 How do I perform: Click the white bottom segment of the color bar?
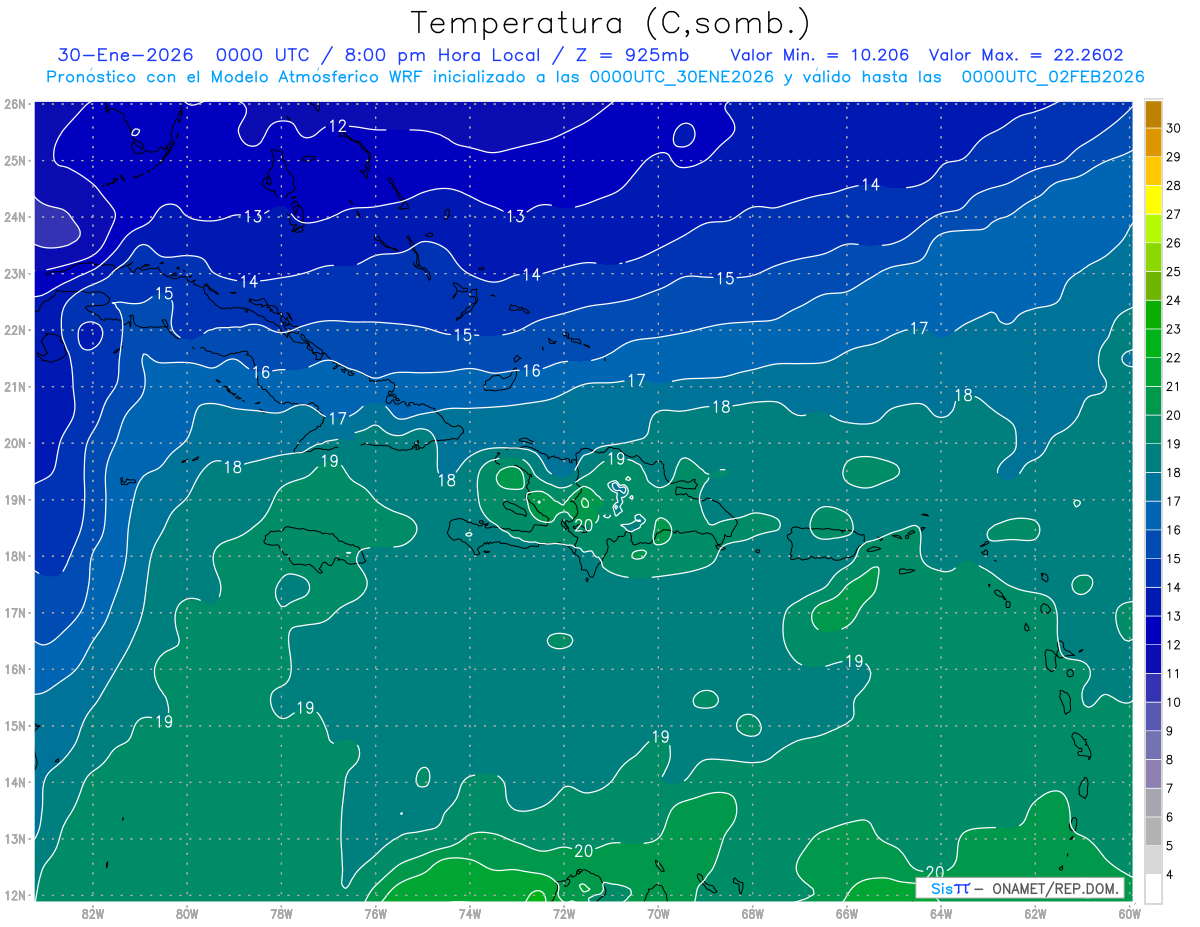(1153, 888)
